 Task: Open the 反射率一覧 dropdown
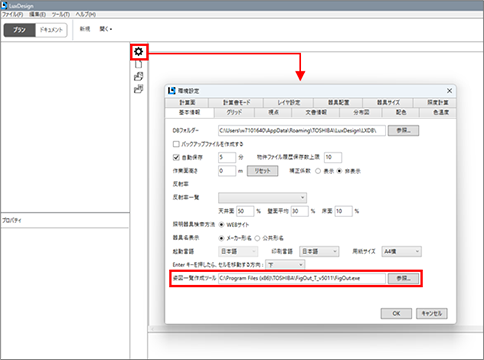(262, 197)
